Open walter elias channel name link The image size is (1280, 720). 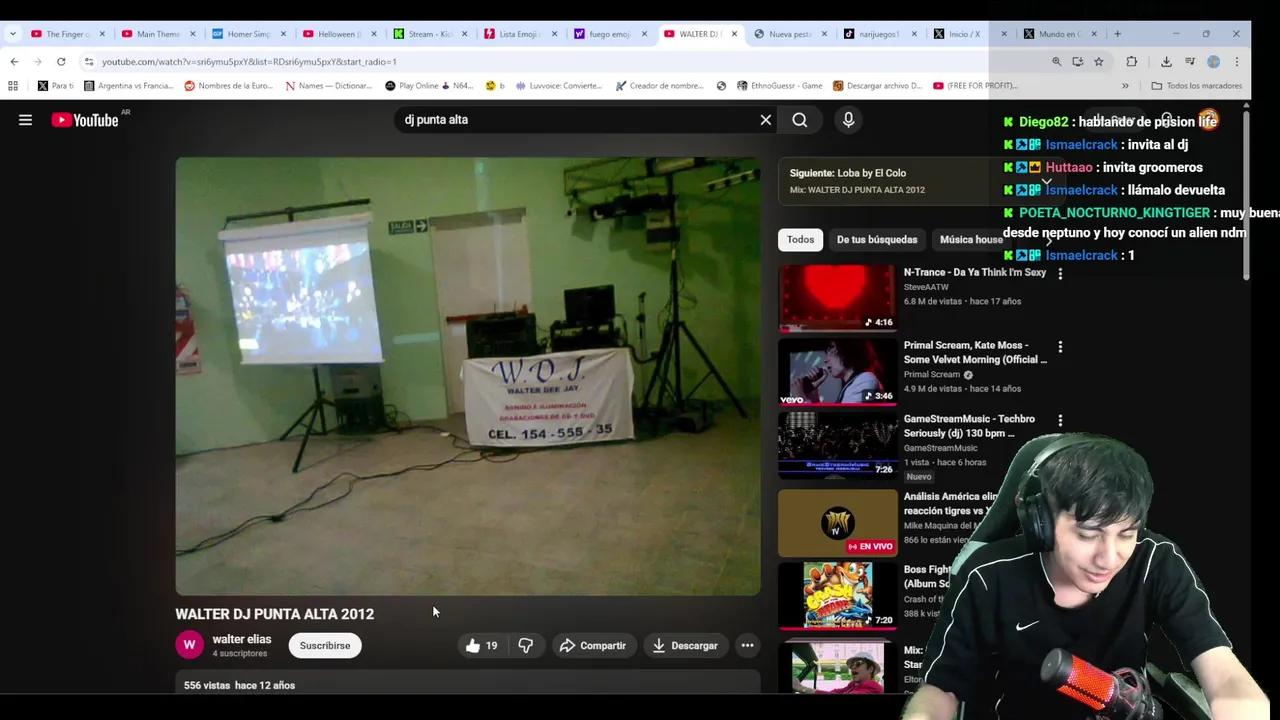pos(242,639)
